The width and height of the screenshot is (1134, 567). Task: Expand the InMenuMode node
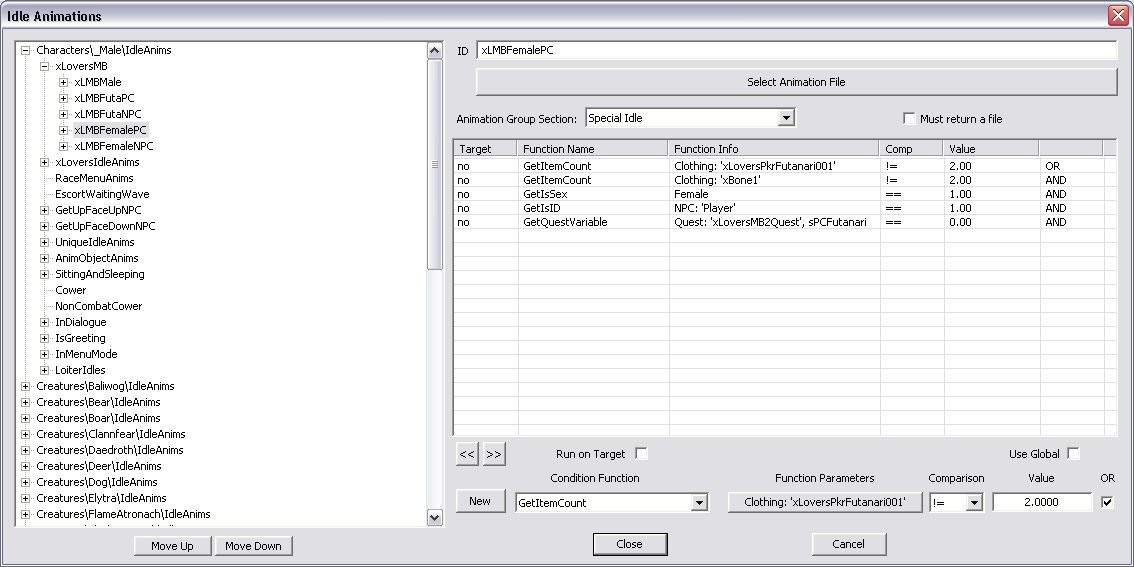tap(45, 354)
